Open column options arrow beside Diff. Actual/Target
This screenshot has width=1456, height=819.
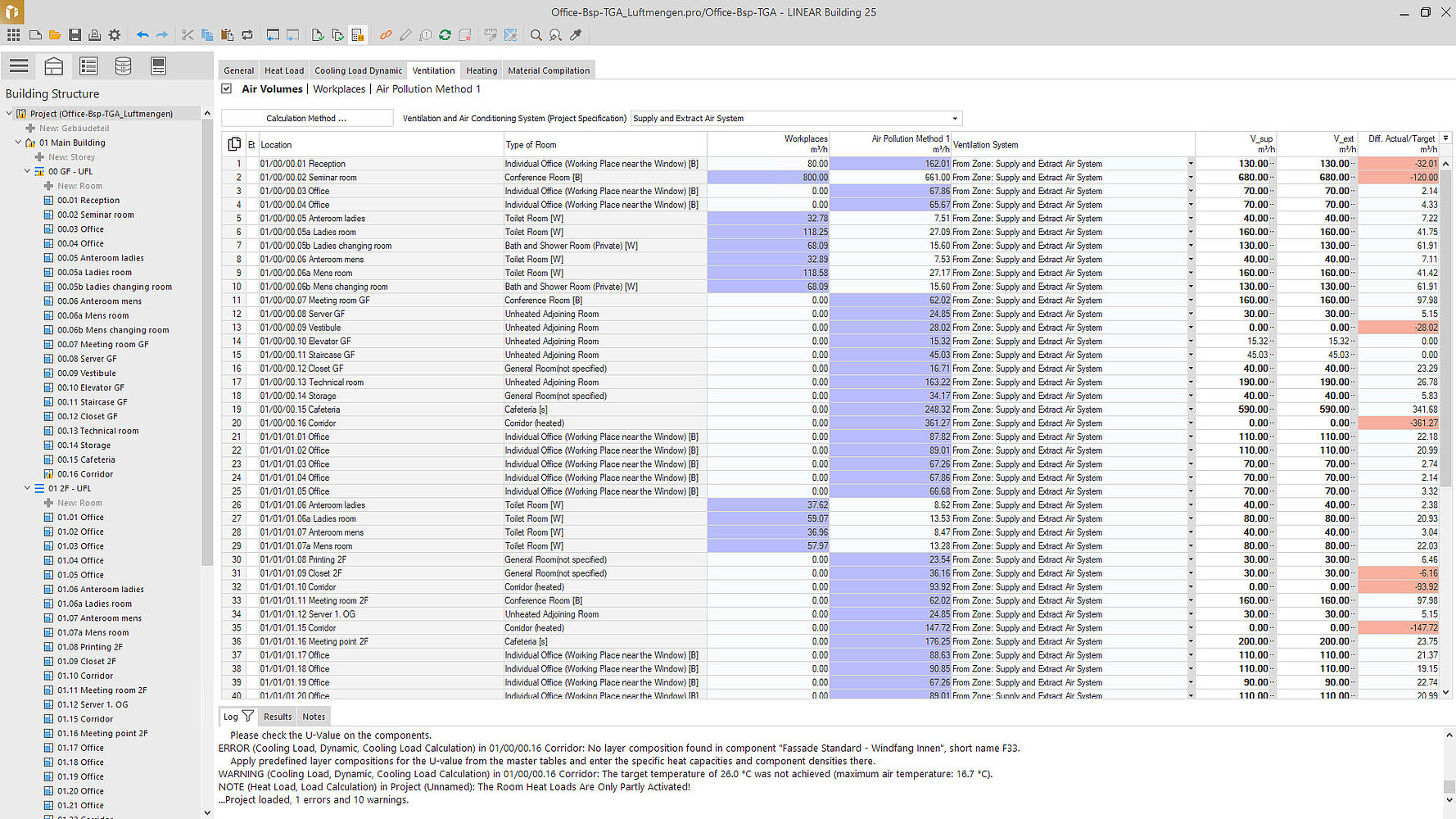[x=1446, y=138]
